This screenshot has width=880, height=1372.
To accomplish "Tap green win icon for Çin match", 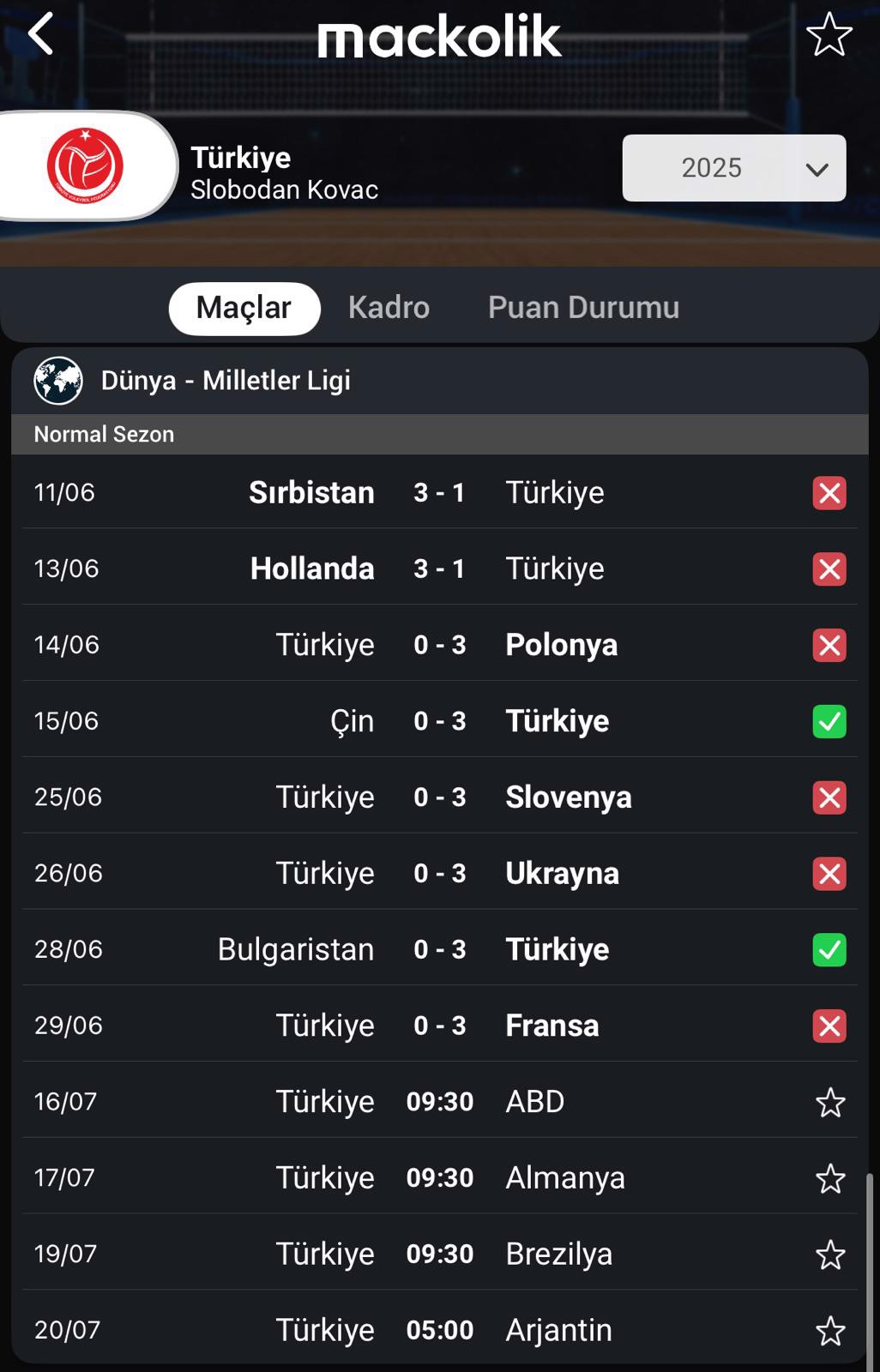I will (x=829, y=721).
